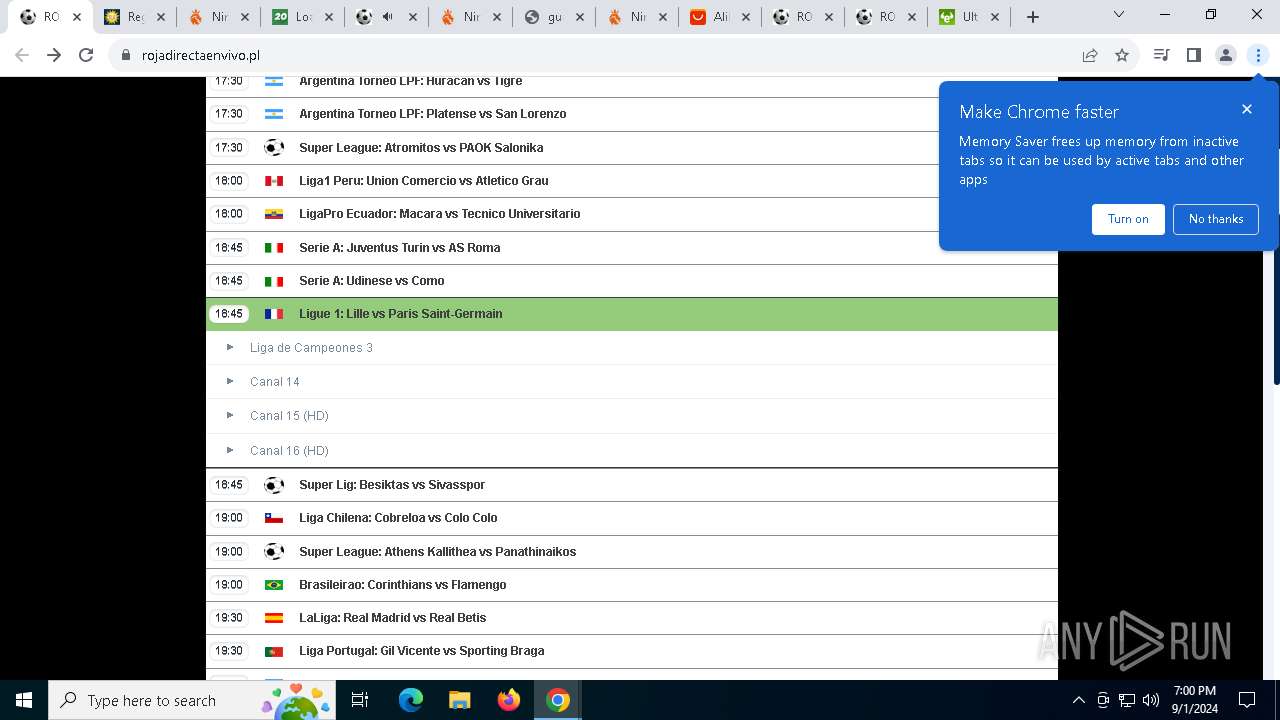This screenshot has width=1280, height=720.
Task: Click the French flag beside Lille vs PSG
Action: [x=274, y=314]
